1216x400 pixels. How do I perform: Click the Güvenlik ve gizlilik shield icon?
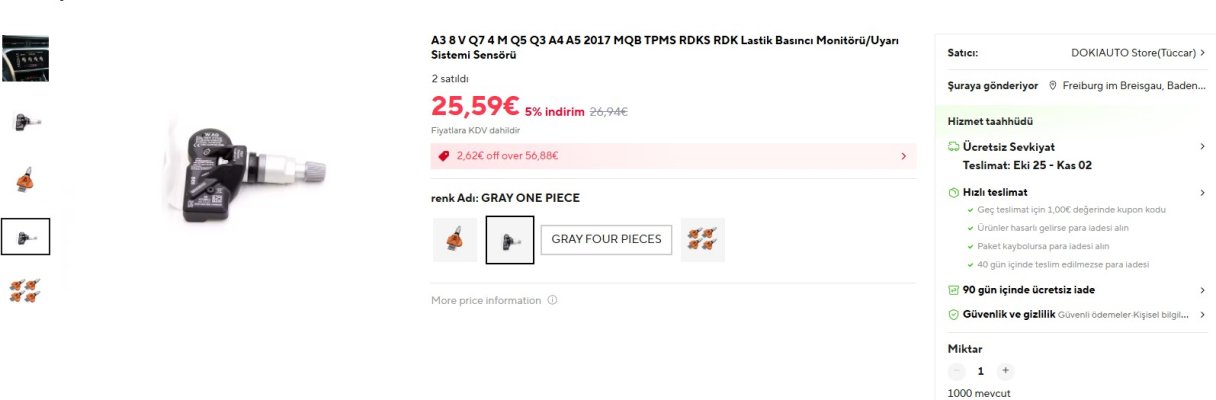coord(954,315)
